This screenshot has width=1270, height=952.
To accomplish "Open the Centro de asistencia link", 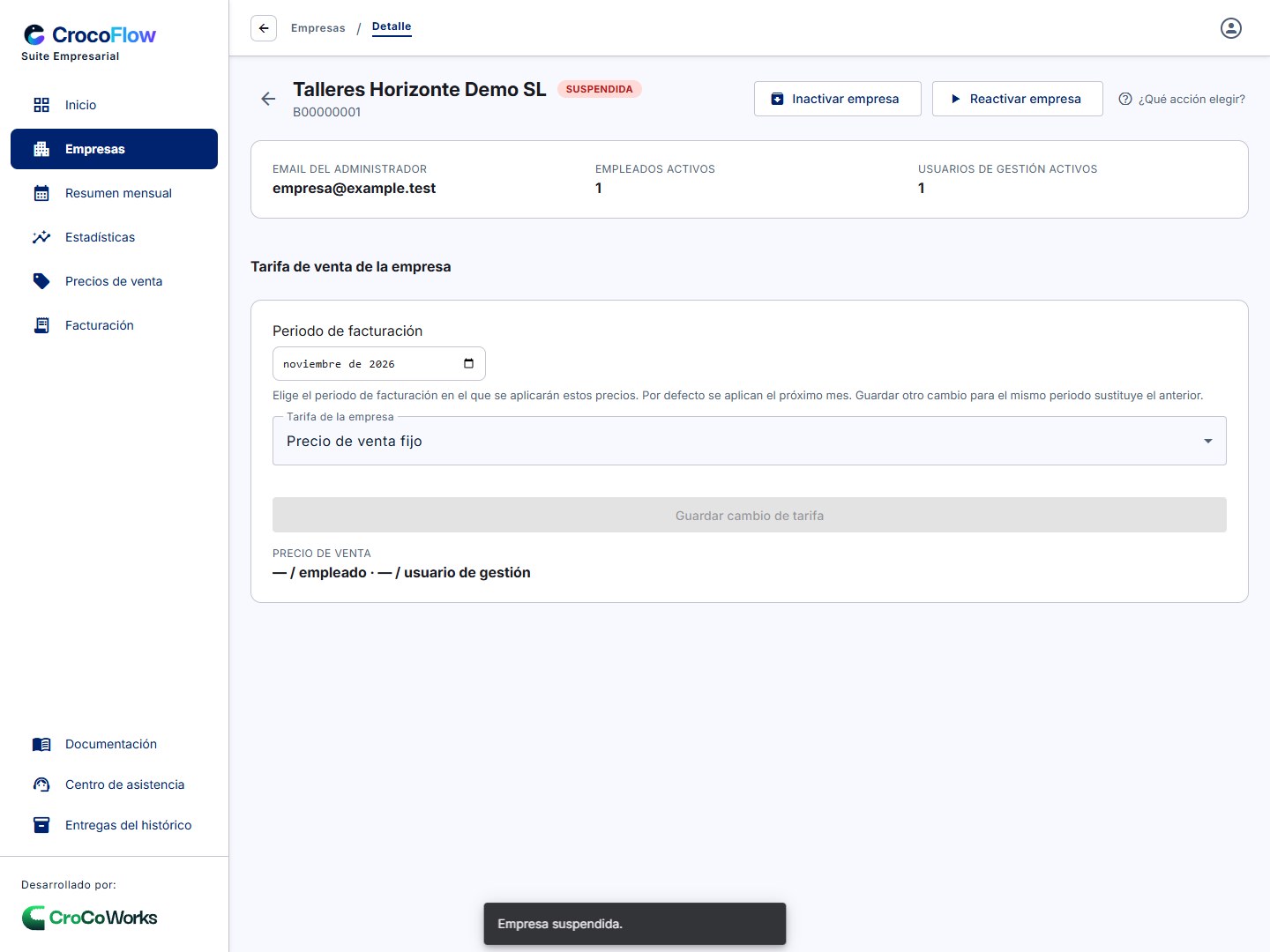I will pyautogui.click(x=114, y=785).
